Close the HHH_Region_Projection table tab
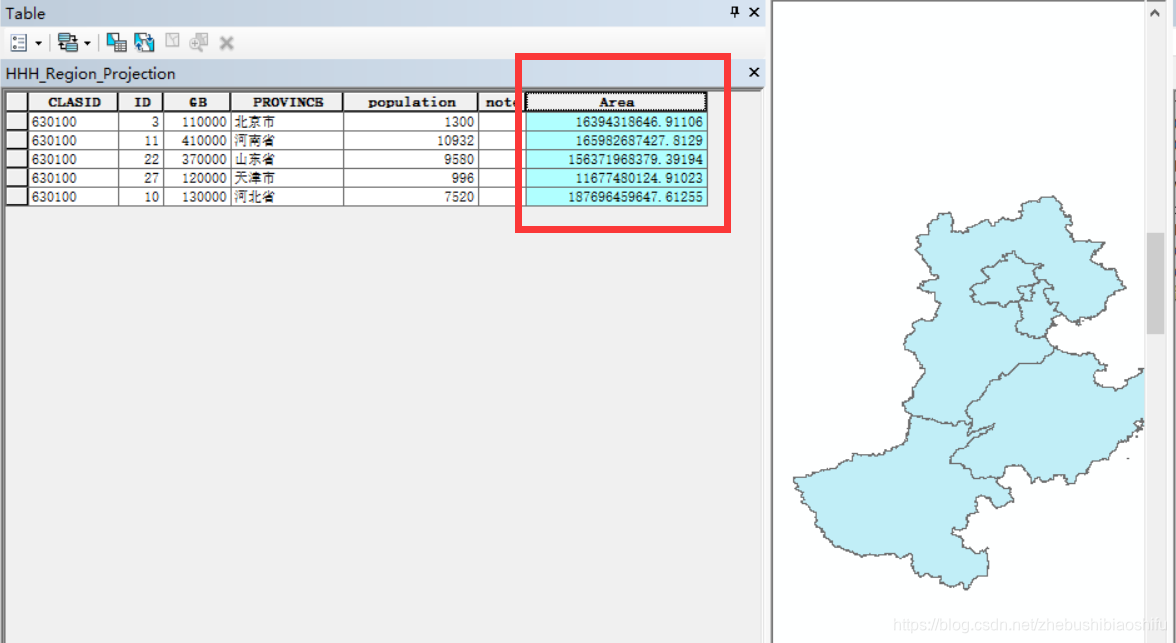The image size is (1176, 643). point(754,72)
